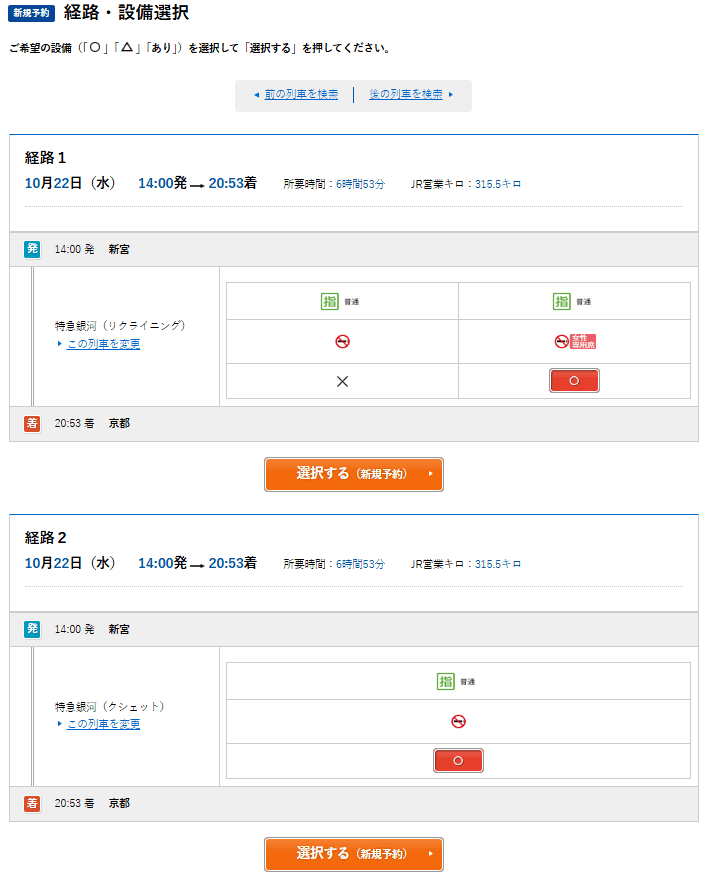Click the 新規予約 badge beside the page title
Image resolution: width=719 pixels, height=872 pixels.
(x=31, y=14)
